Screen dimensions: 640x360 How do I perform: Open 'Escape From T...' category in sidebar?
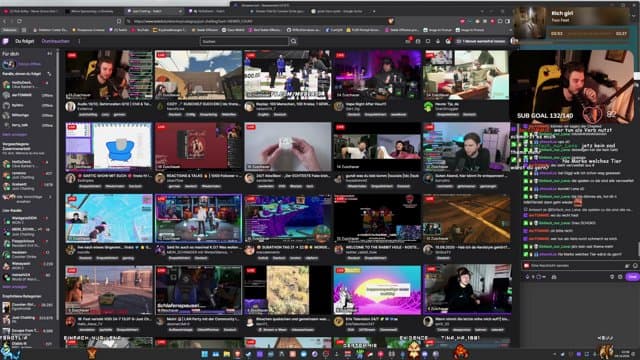[x=27, y=331]
